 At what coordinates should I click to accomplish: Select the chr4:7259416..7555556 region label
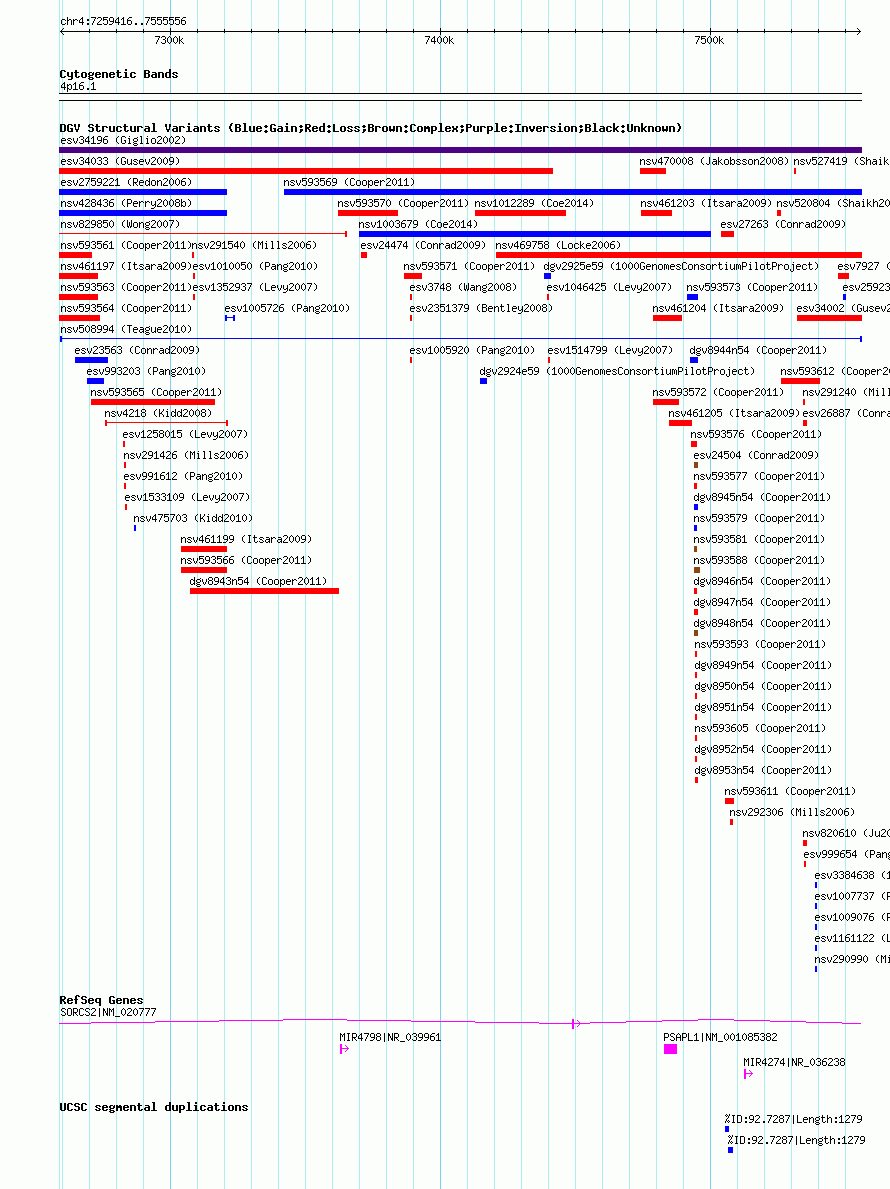coord(123,21)
